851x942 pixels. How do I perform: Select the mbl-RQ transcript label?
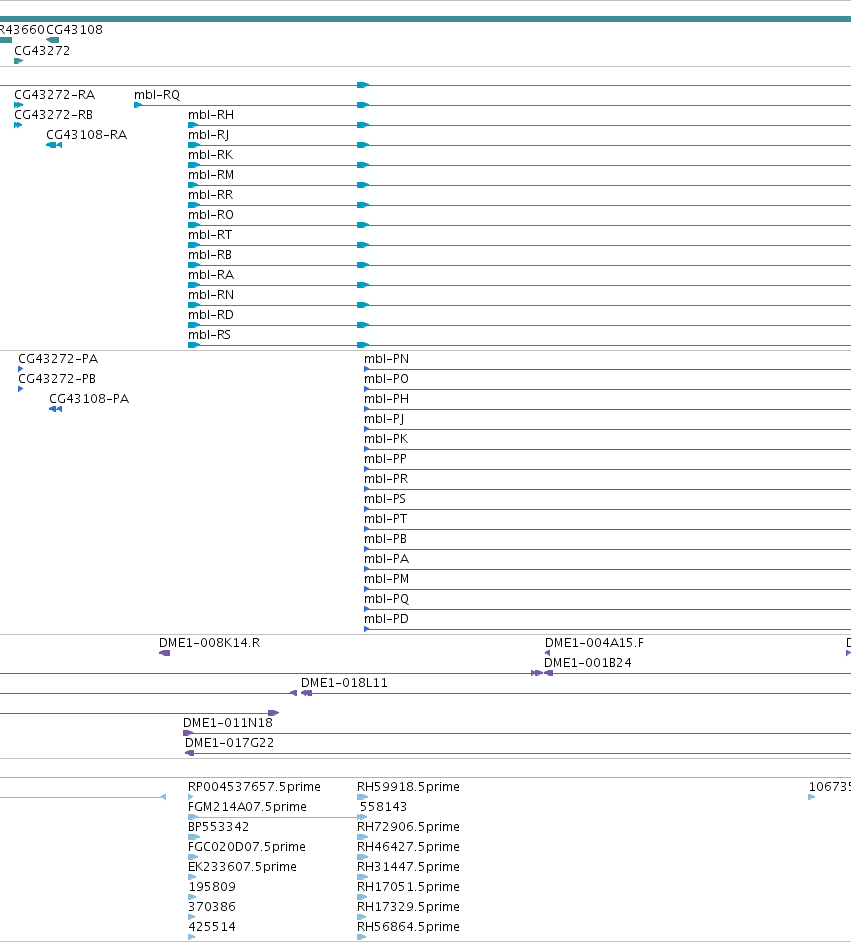pyautogui.click(x=157, y=94)
